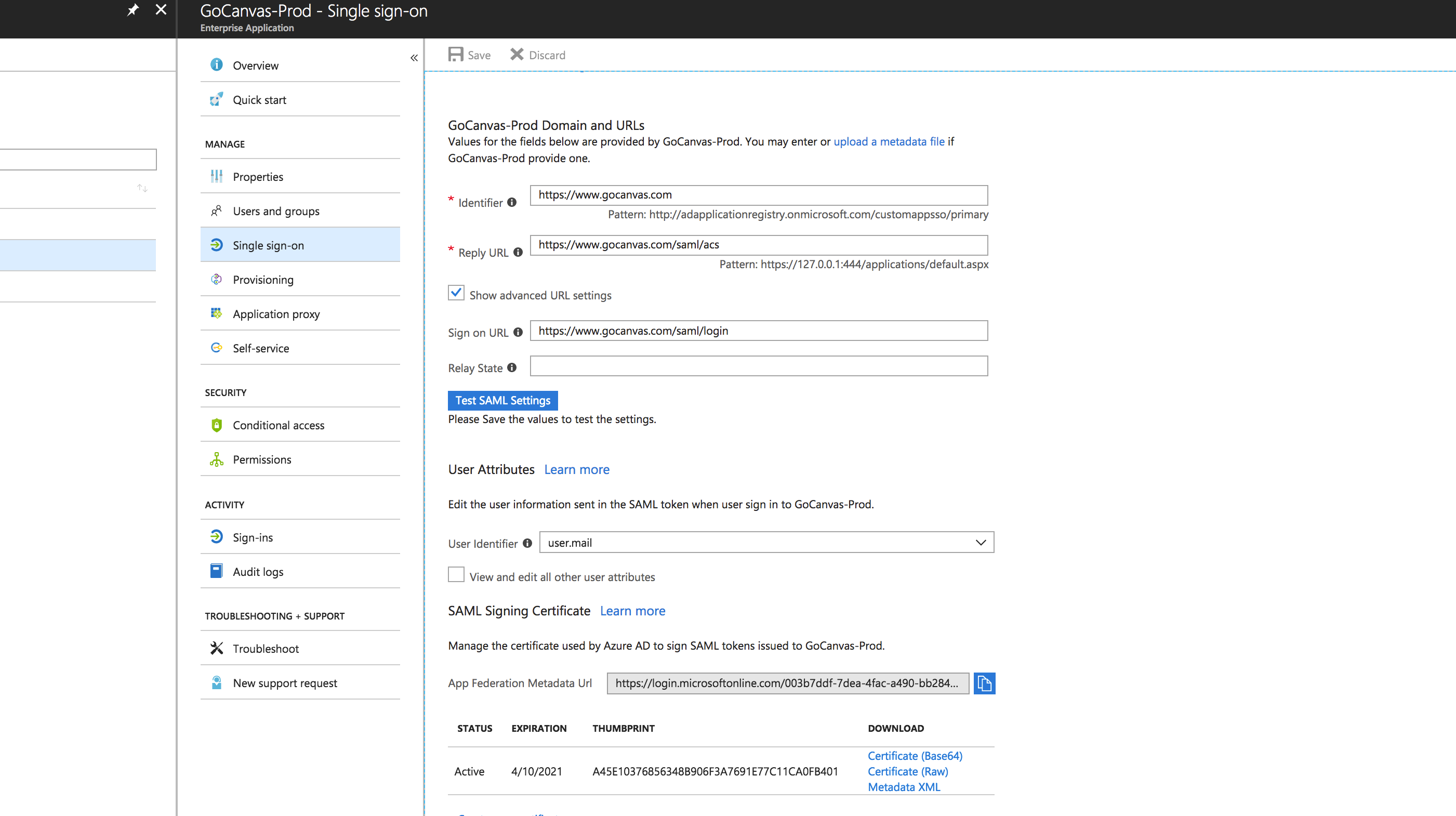Check View and edit all other user attributes
This screenshot has height=816, width=1456.
[x=456, y=574]
